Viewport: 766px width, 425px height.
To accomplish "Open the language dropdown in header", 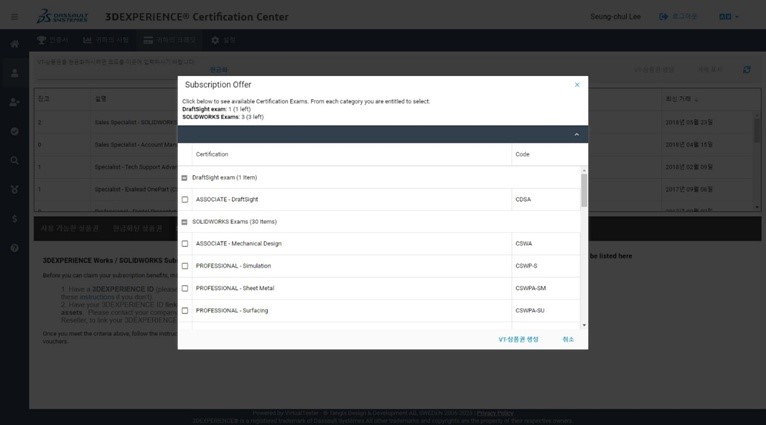I will [728, 17].
